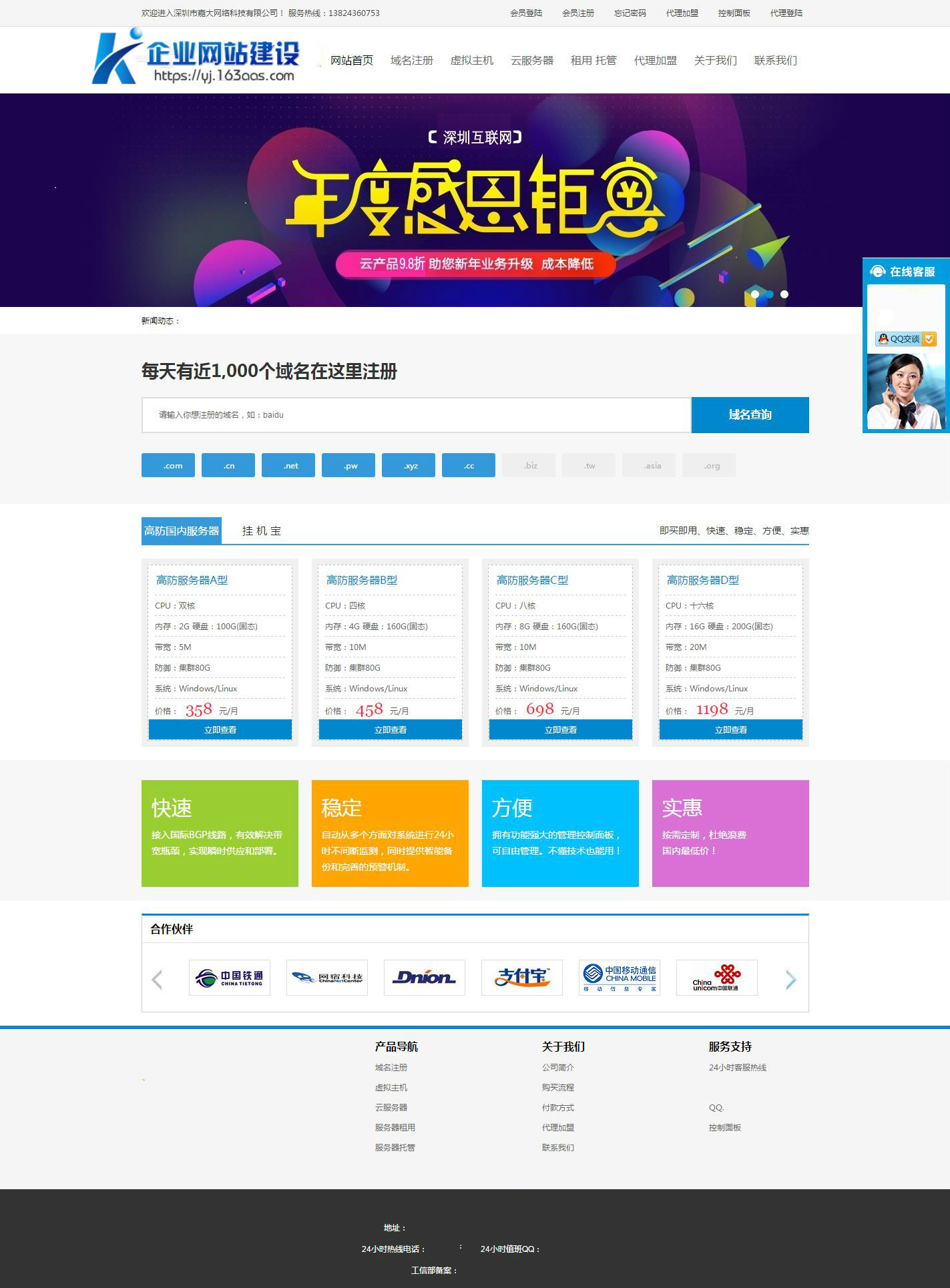Open the 年度感恩钜惠 promotional banner
The width and height of the screenshot is (950, 1288).
click(x=475, y=200)
